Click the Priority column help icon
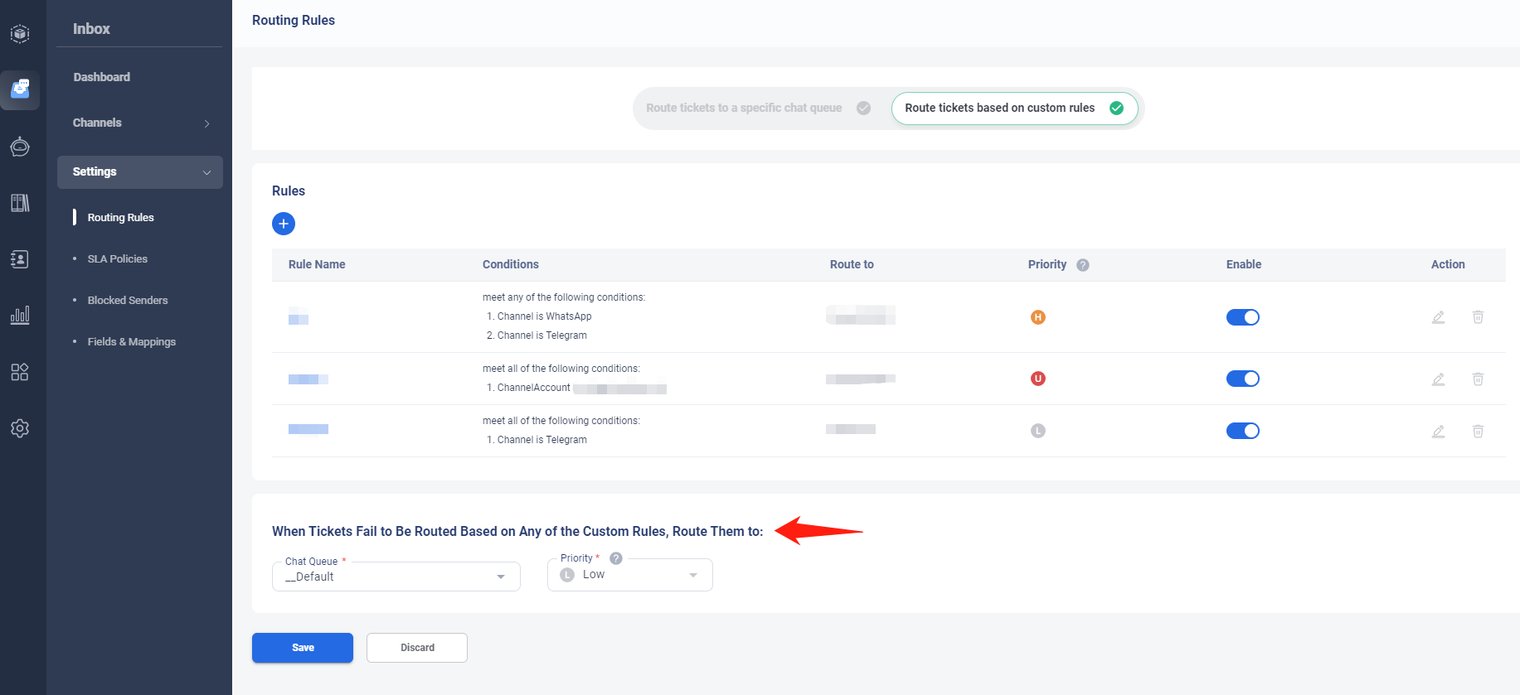1520x695 pixels. coord(1082,265)
